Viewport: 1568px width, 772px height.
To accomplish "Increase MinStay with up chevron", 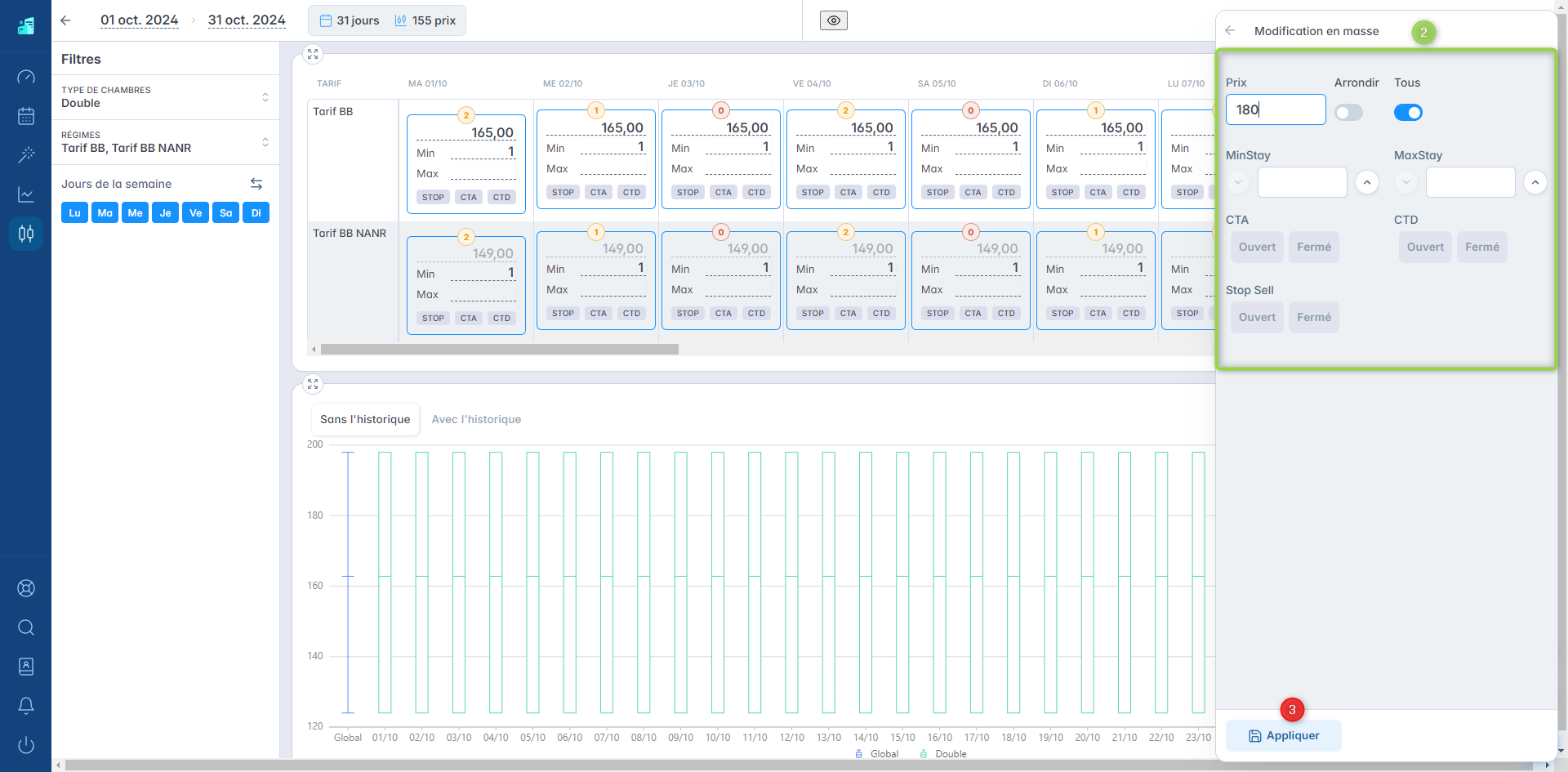I will [1367, 182].
